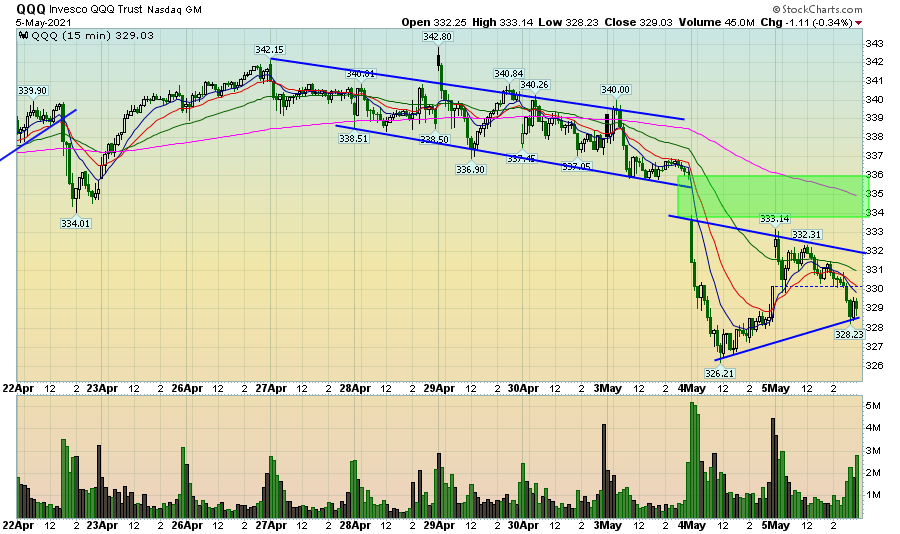The height and width of the screenshot is (534, 900).
Task: Click 331 on the price axis
Action: pos(874,270)
